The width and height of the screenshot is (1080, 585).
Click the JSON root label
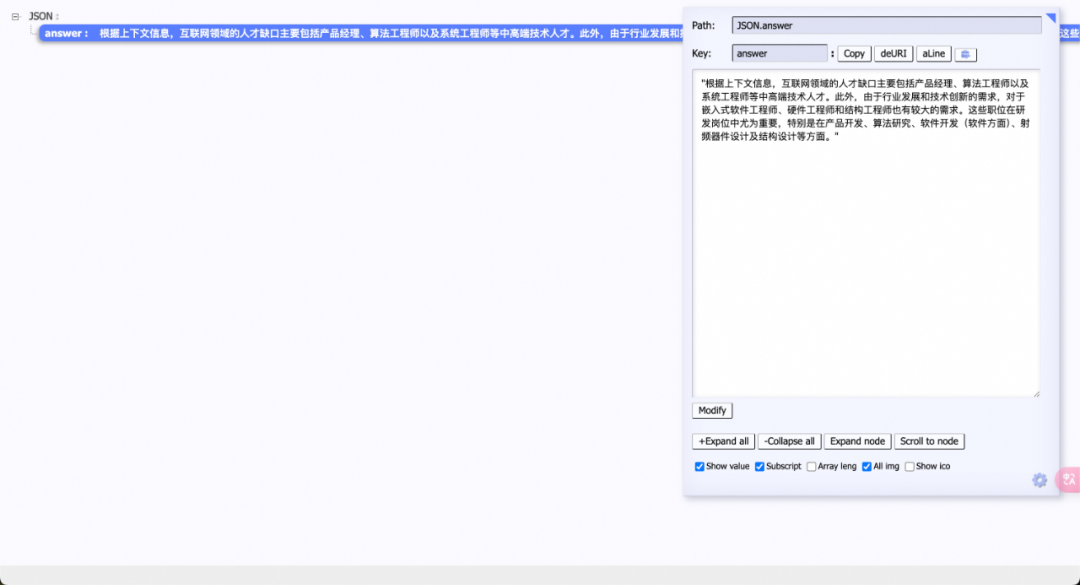(41, 17)
